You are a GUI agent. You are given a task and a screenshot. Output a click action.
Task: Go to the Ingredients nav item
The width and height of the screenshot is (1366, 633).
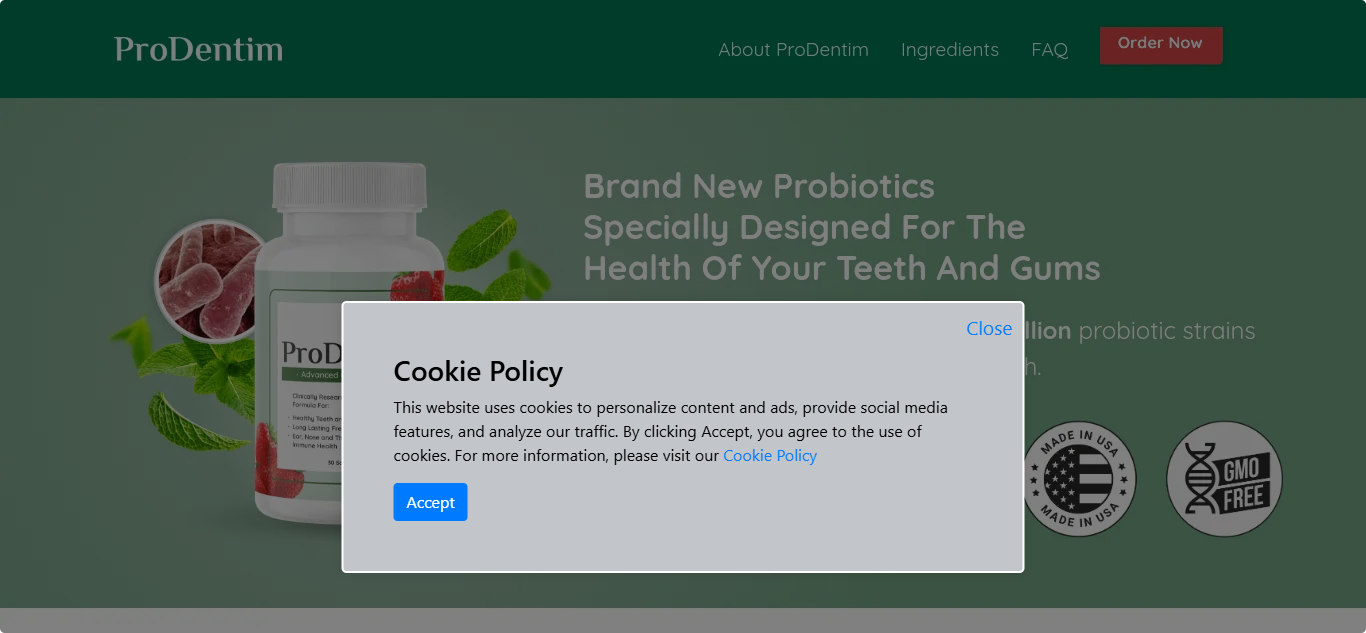coord(949,50)
